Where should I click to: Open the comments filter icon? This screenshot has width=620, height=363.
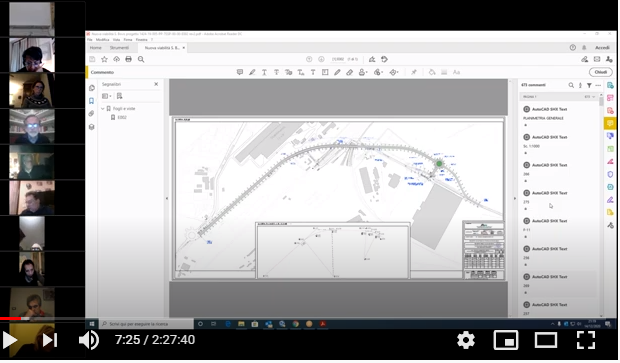pyautogui.click(x=589, y=85)
